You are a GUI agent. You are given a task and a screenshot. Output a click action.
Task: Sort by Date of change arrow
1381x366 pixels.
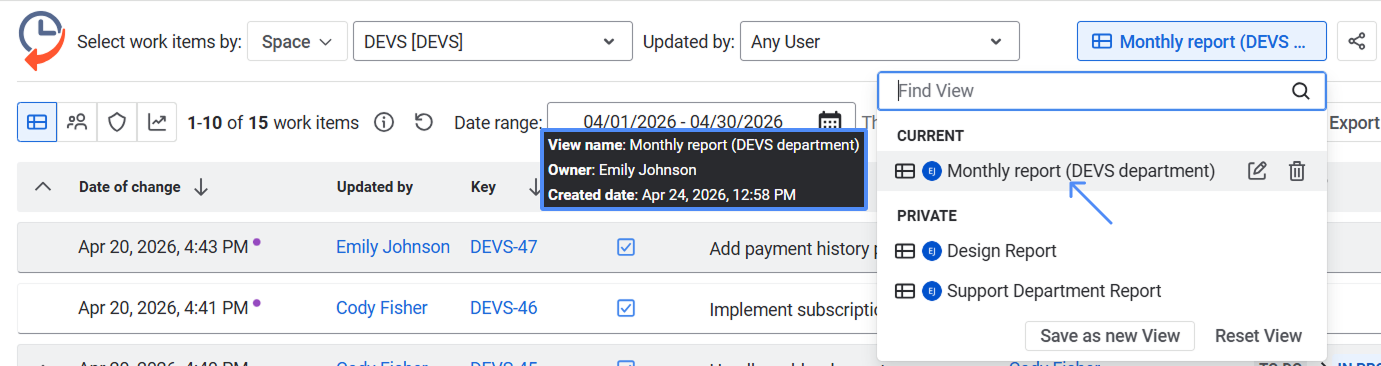(201, 187)
